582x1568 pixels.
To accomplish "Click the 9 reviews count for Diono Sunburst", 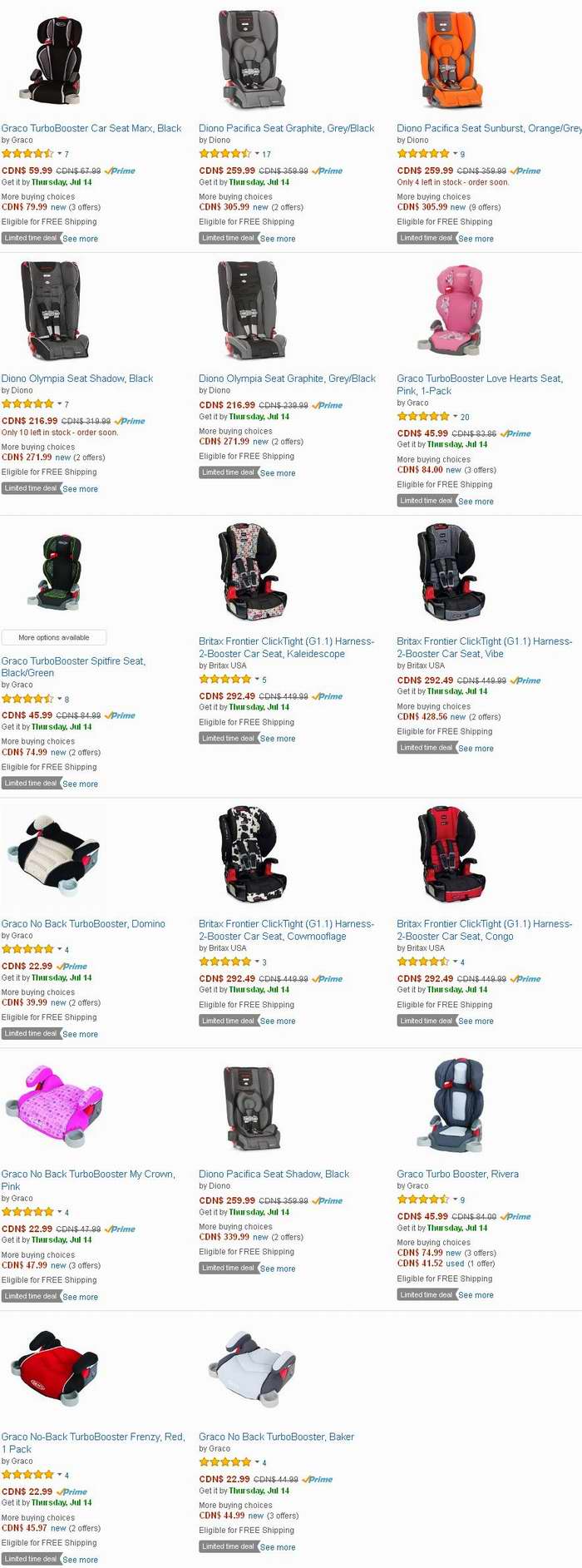I will click(462, 154).
